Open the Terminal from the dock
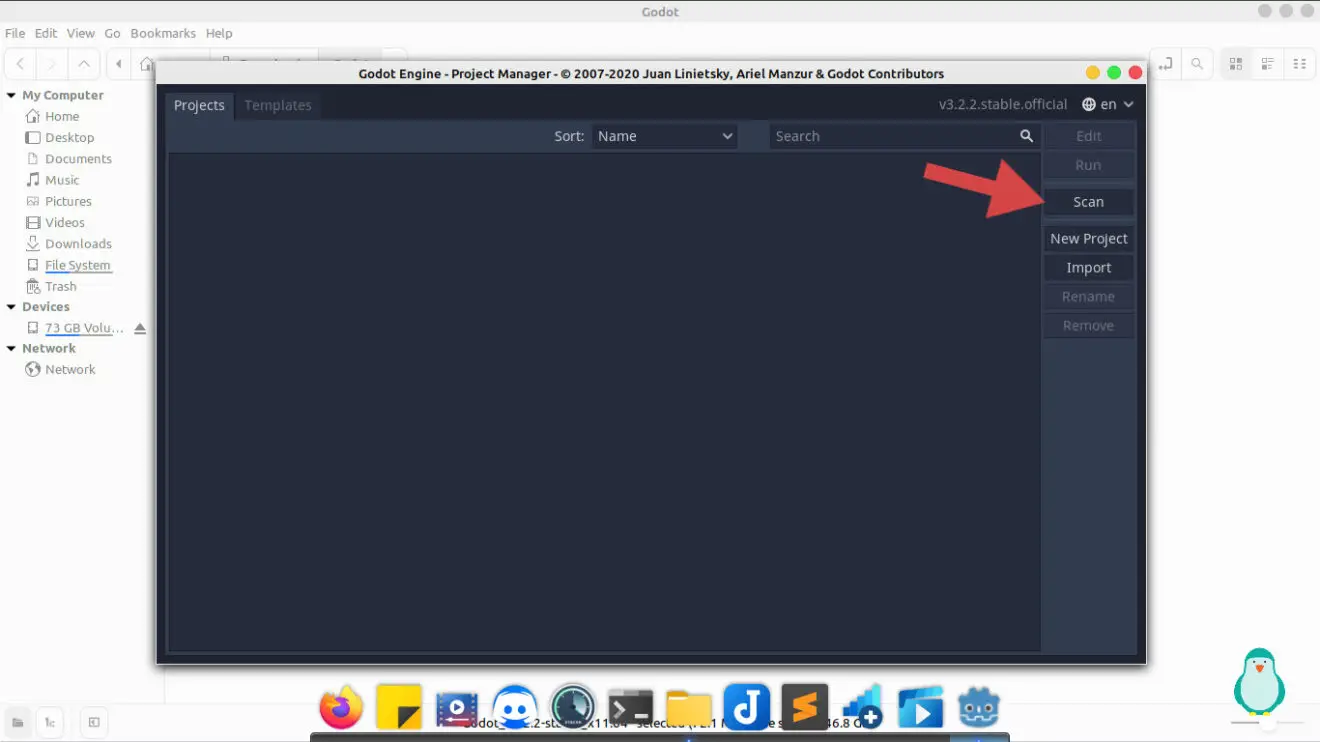Viewport: 1320px width, 742px height. 631,709
